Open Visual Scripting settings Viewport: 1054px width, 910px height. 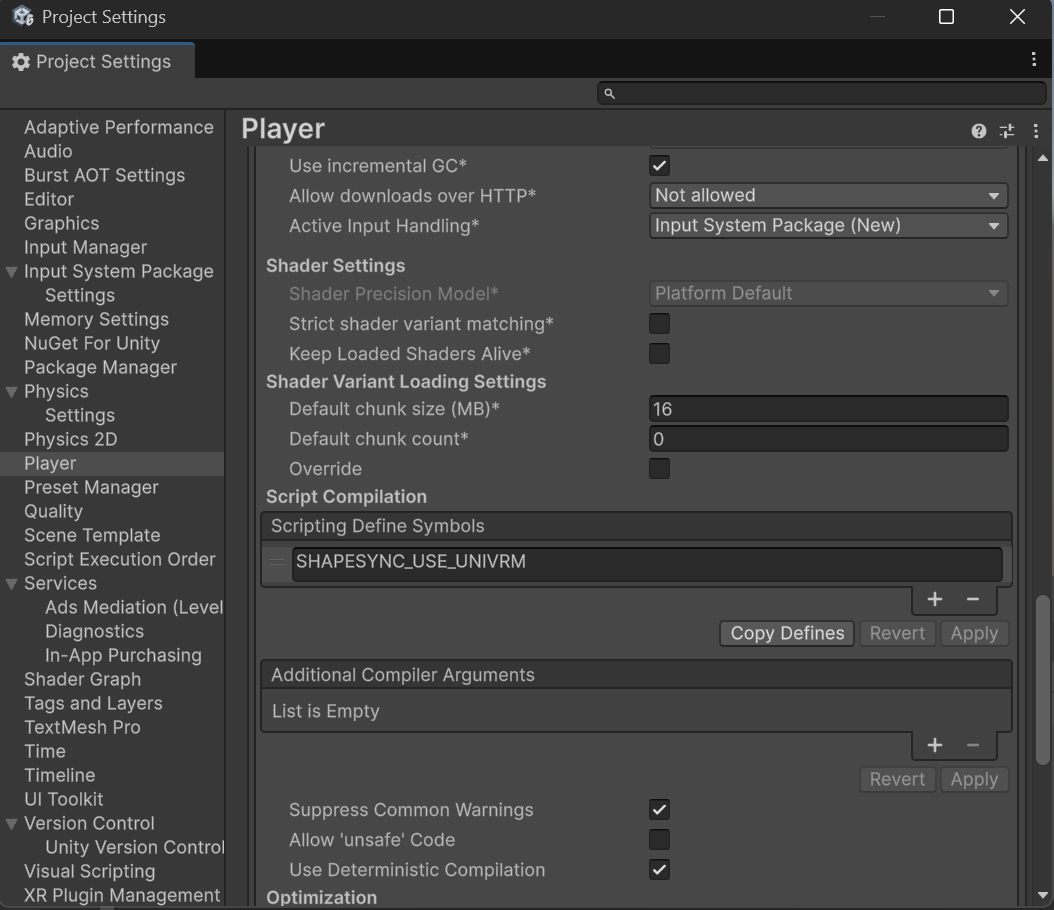tap(89, 871)
